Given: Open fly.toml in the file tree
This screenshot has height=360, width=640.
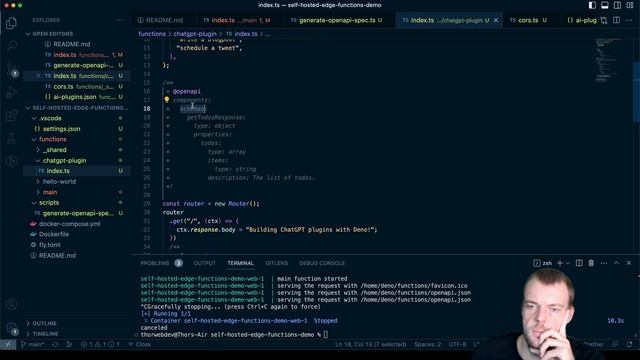Looking at the screenshot, I should [49, 245].
